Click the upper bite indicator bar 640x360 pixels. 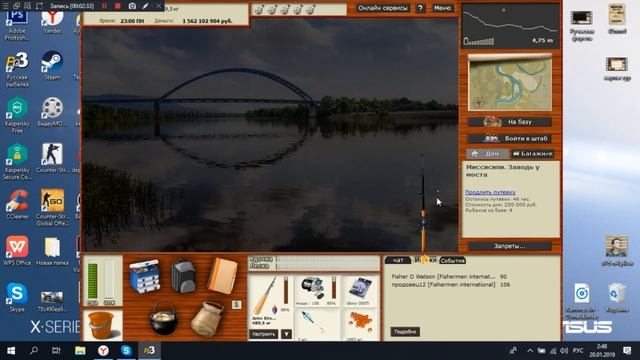pos(328,259)
